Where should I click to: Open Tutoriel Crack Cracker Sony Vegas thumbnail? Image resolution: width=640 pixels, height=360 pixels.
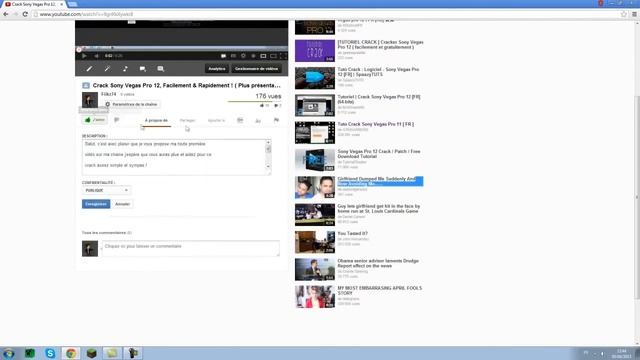coord(315,51)
